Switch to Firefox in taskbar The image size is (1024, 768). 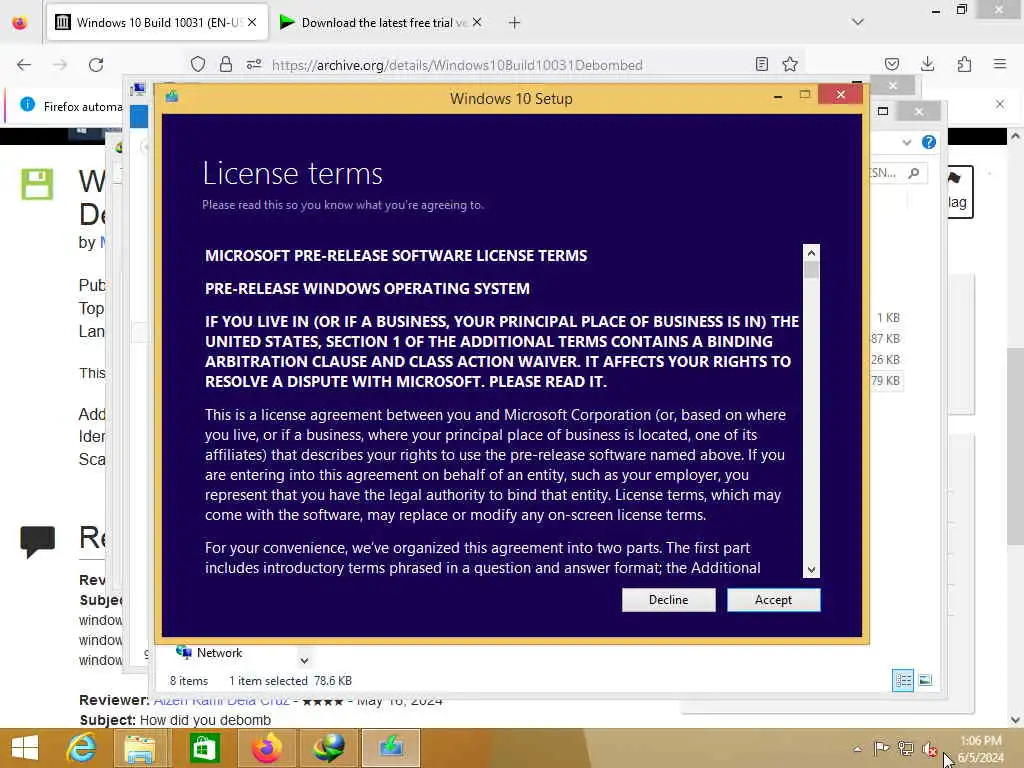point(266,748)
